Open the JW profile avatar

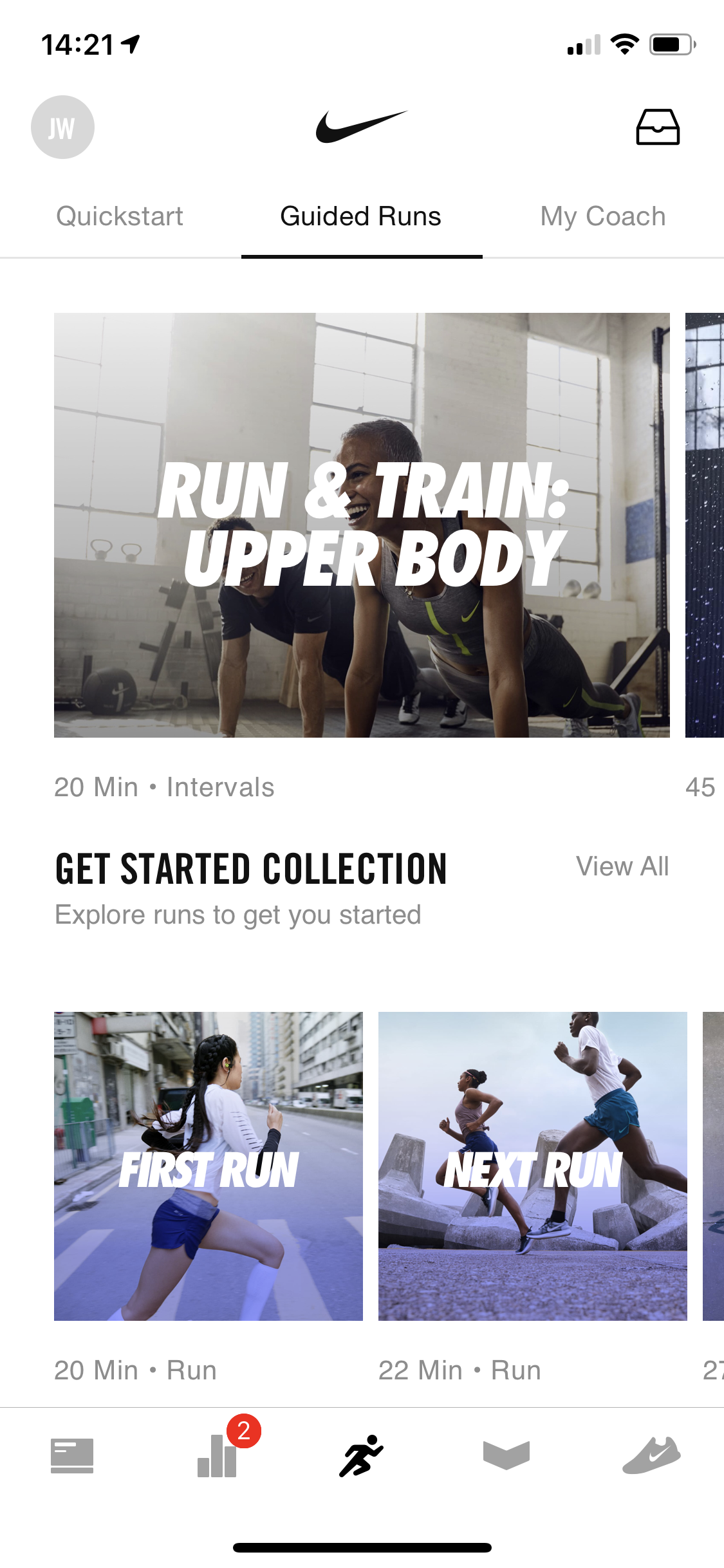[x=62, y=127]
